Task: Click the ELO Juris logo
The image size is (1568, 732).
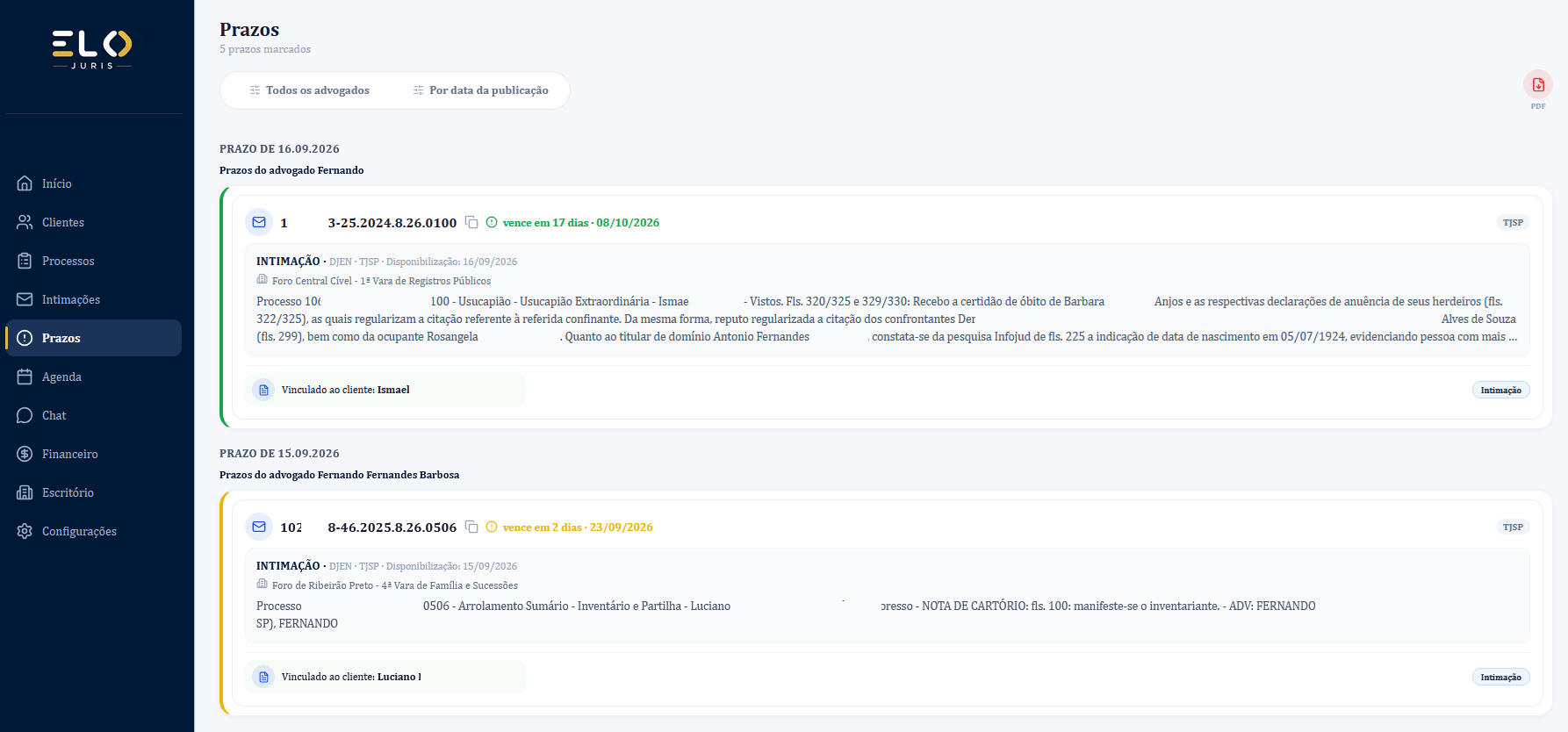Action: [92, 49]
